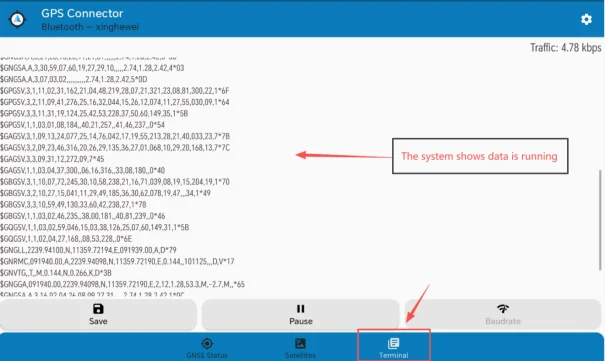Select the $GAGSV,3,1,09 line
Image resolution: width=605 pixels, height=361 pixels.
[x=115, y=136]
